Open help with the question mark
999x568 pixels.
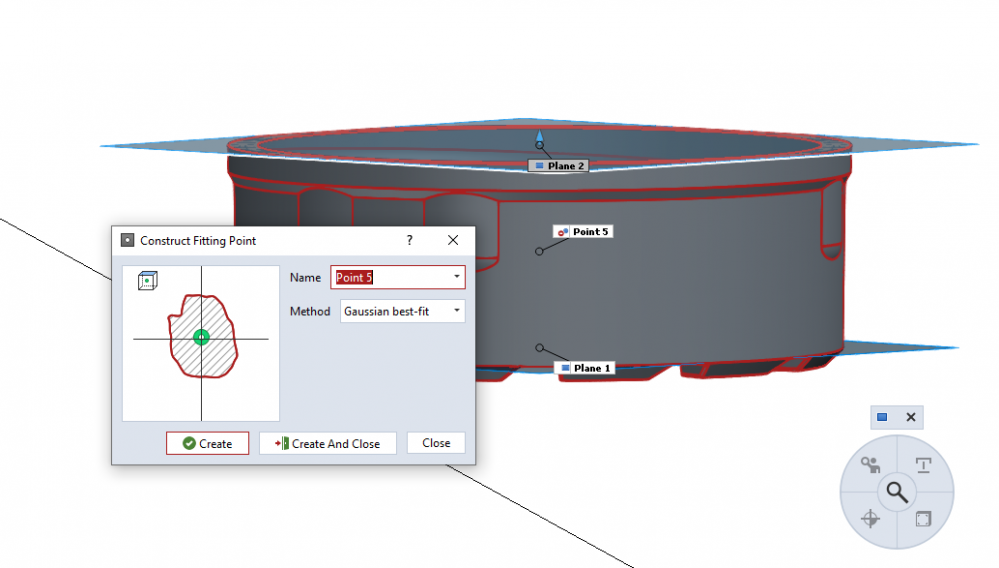(x=409, y=240)
